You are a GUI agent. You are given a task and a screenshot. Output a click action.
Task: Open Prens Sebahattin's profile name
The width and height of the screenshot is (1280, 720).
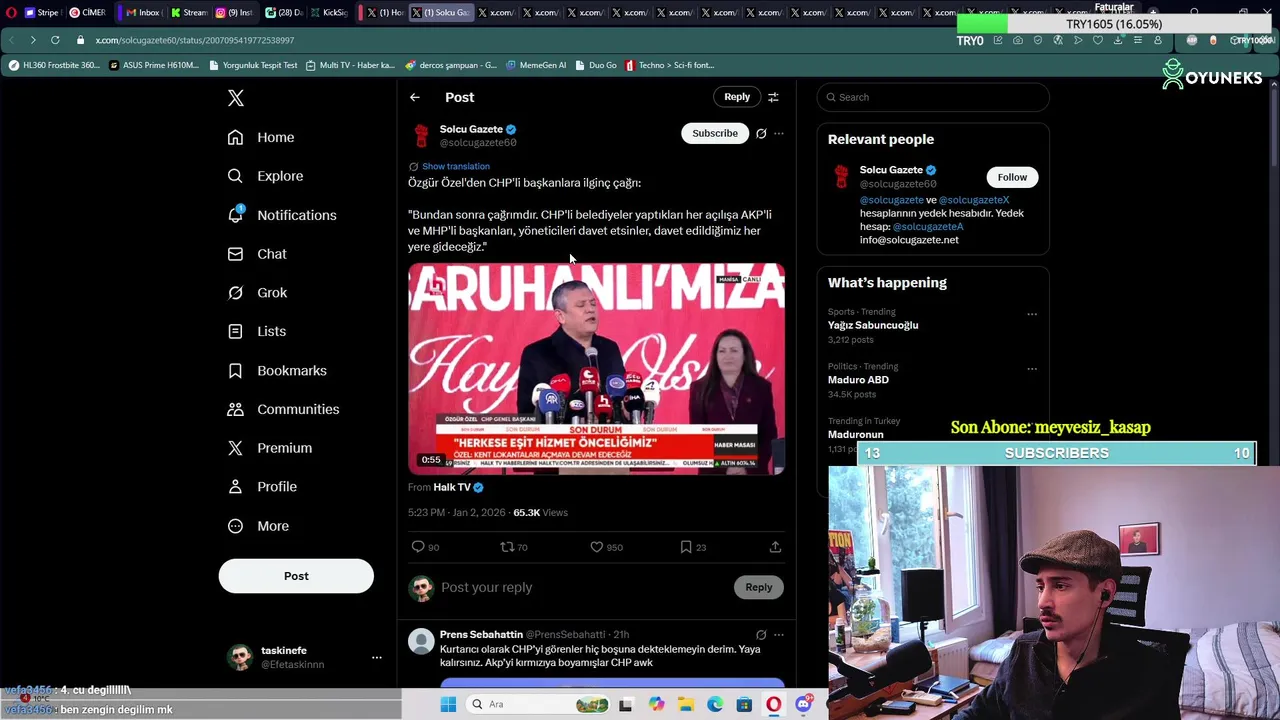coord(481,634)
